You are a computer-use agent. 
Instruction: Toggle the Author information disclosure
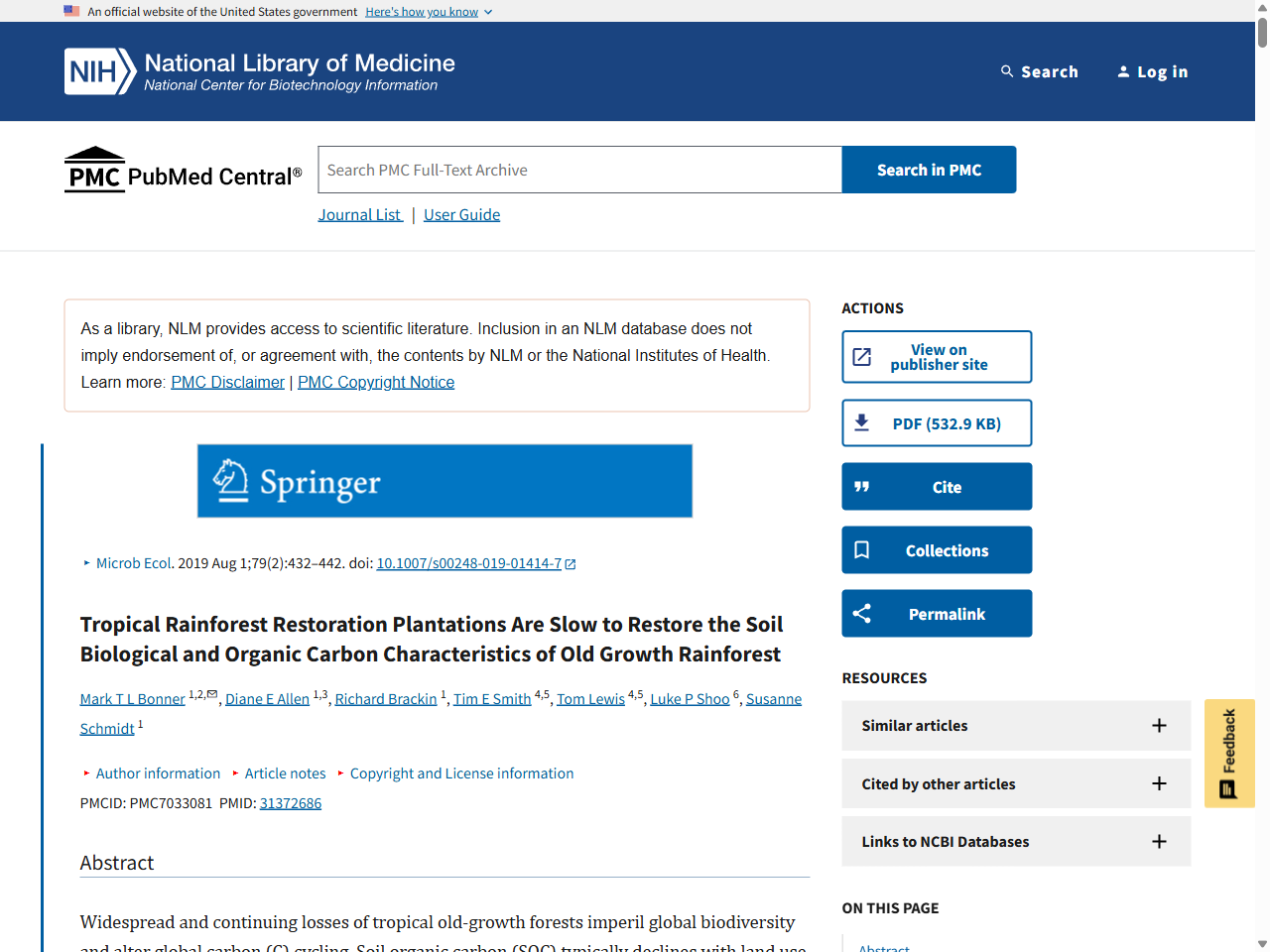pyautogui.click(x=157, y=773)
